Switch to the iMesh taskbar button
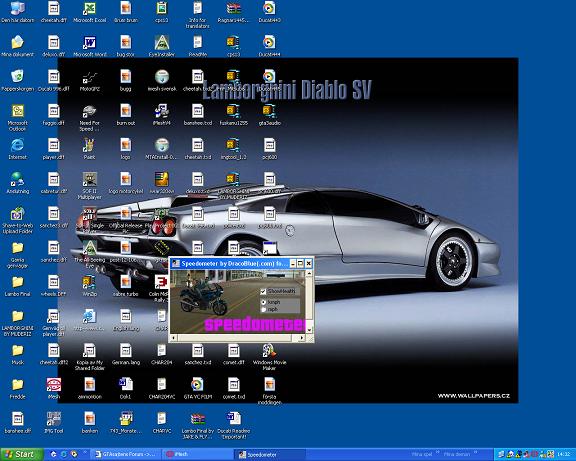The width and height of the screenshot is (576, 461). (197, 454)
